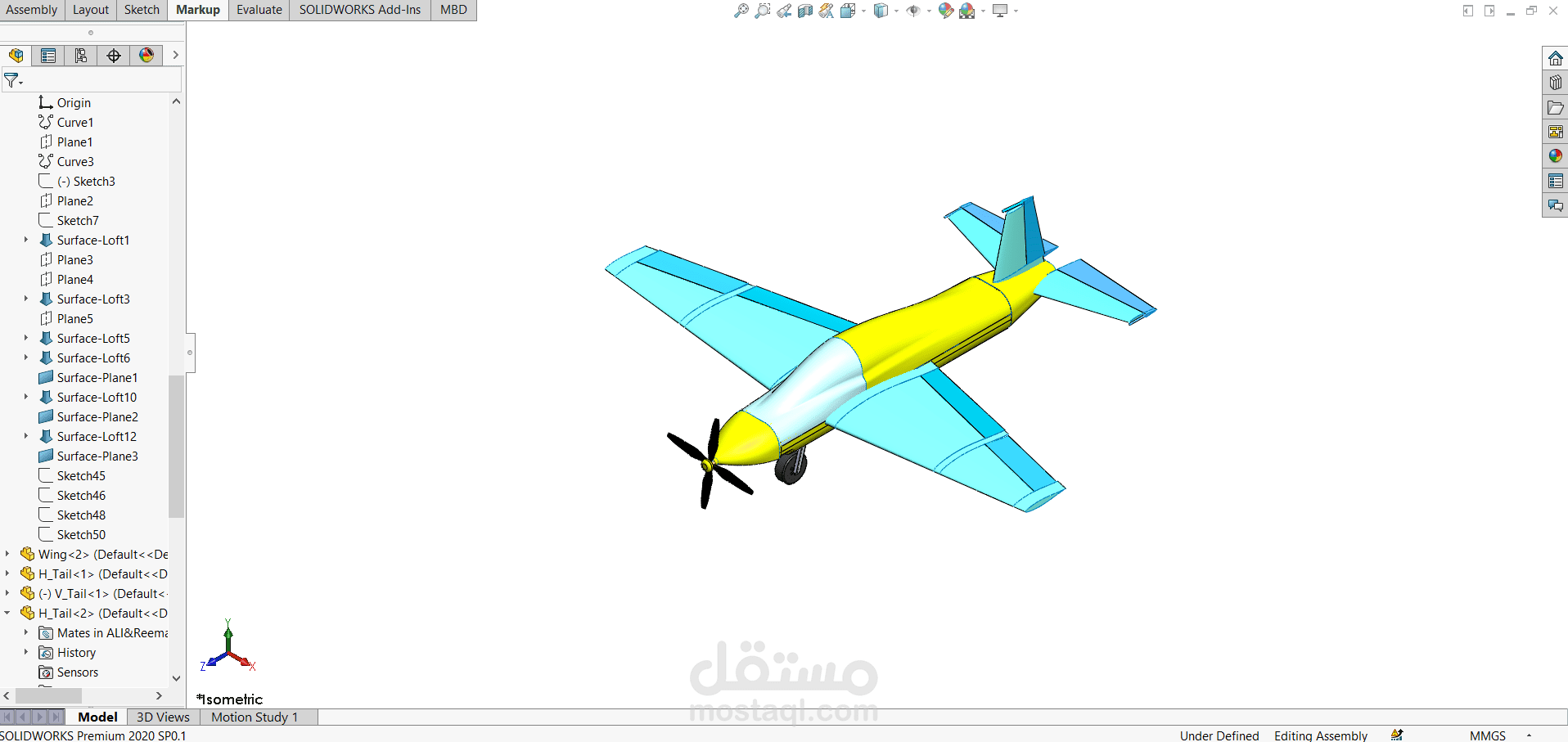
Task: Open the View Settings dropdown arrow
Action: (x=1016, y=11)
